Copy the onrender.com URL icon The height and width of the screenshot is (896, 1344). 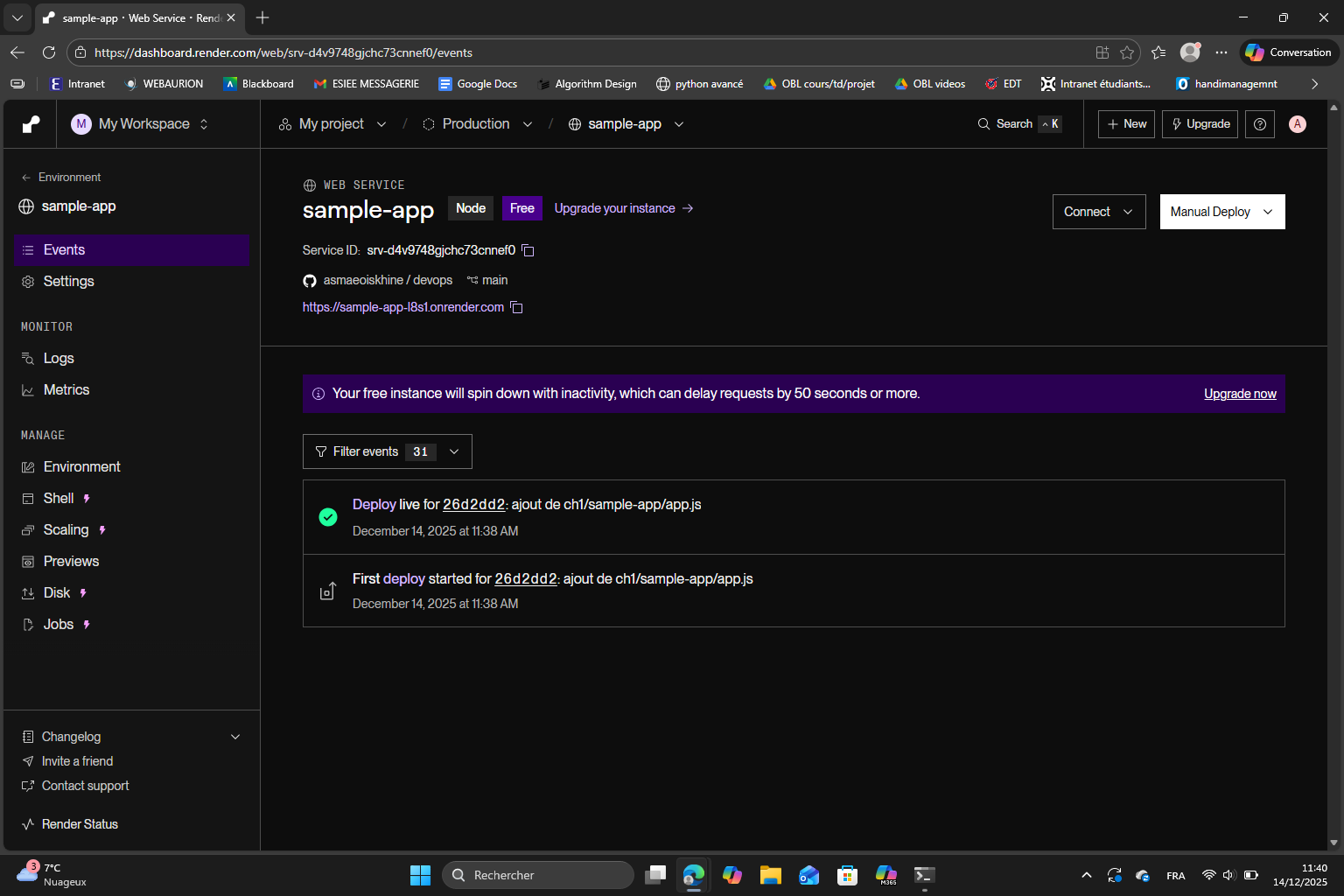coord(516,307)
